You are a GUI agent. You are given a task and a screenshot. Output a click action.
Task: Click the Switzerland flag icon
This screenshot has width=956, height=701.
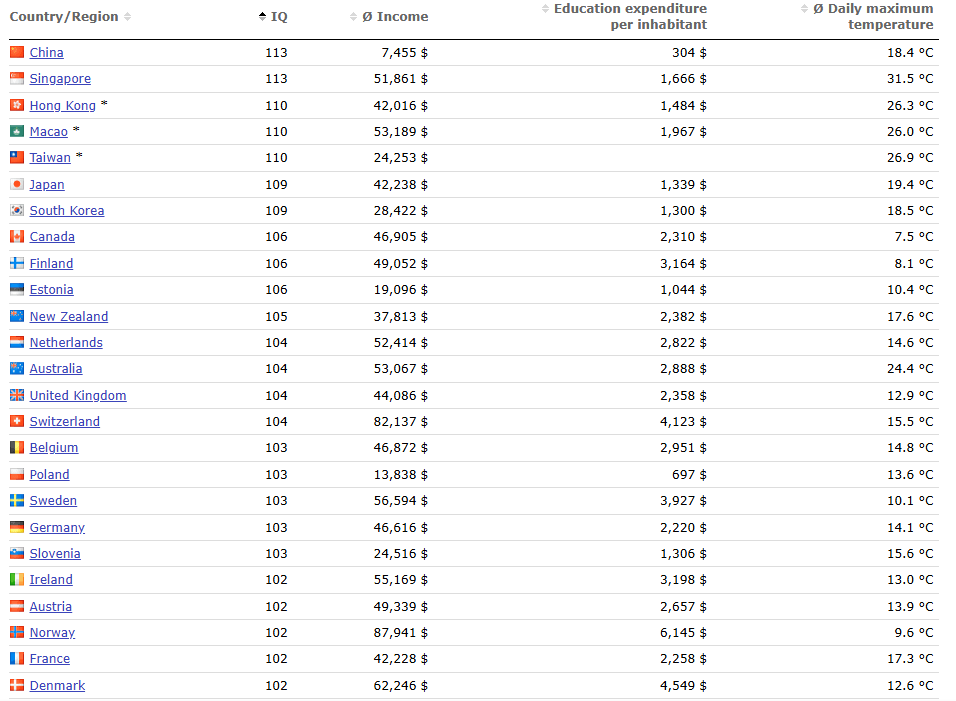[x=16, y=422]
